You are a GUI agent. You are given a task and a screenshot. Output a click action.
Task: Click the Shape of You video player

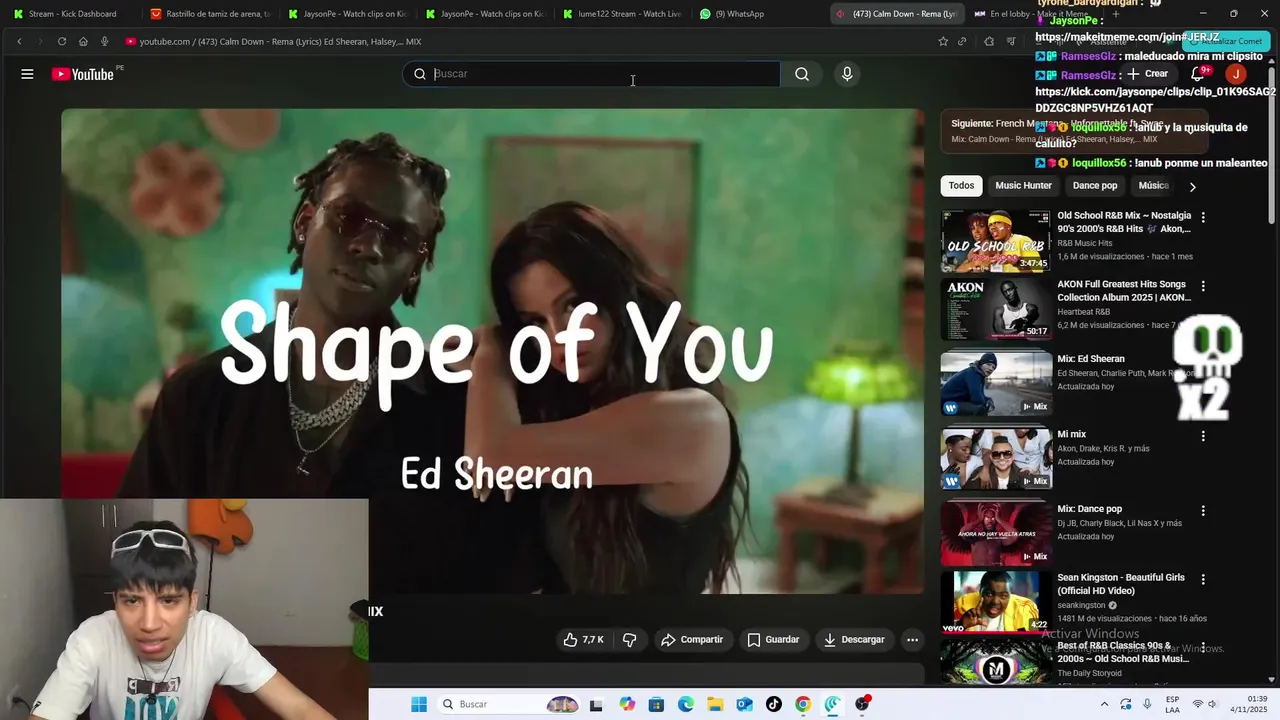pos(492,350)
